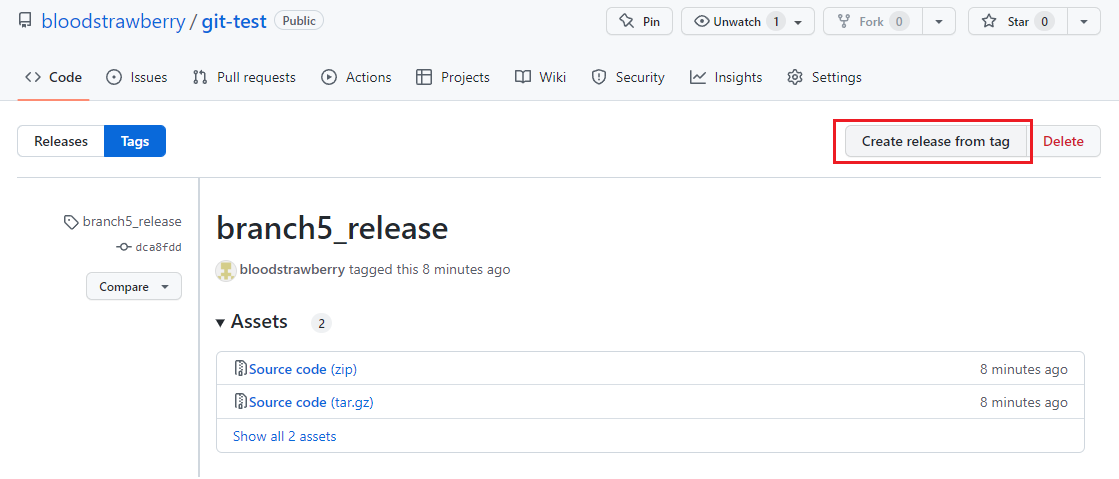Click the zip row '8 minutes ago' timestamp

click(x=1023, y=369)
